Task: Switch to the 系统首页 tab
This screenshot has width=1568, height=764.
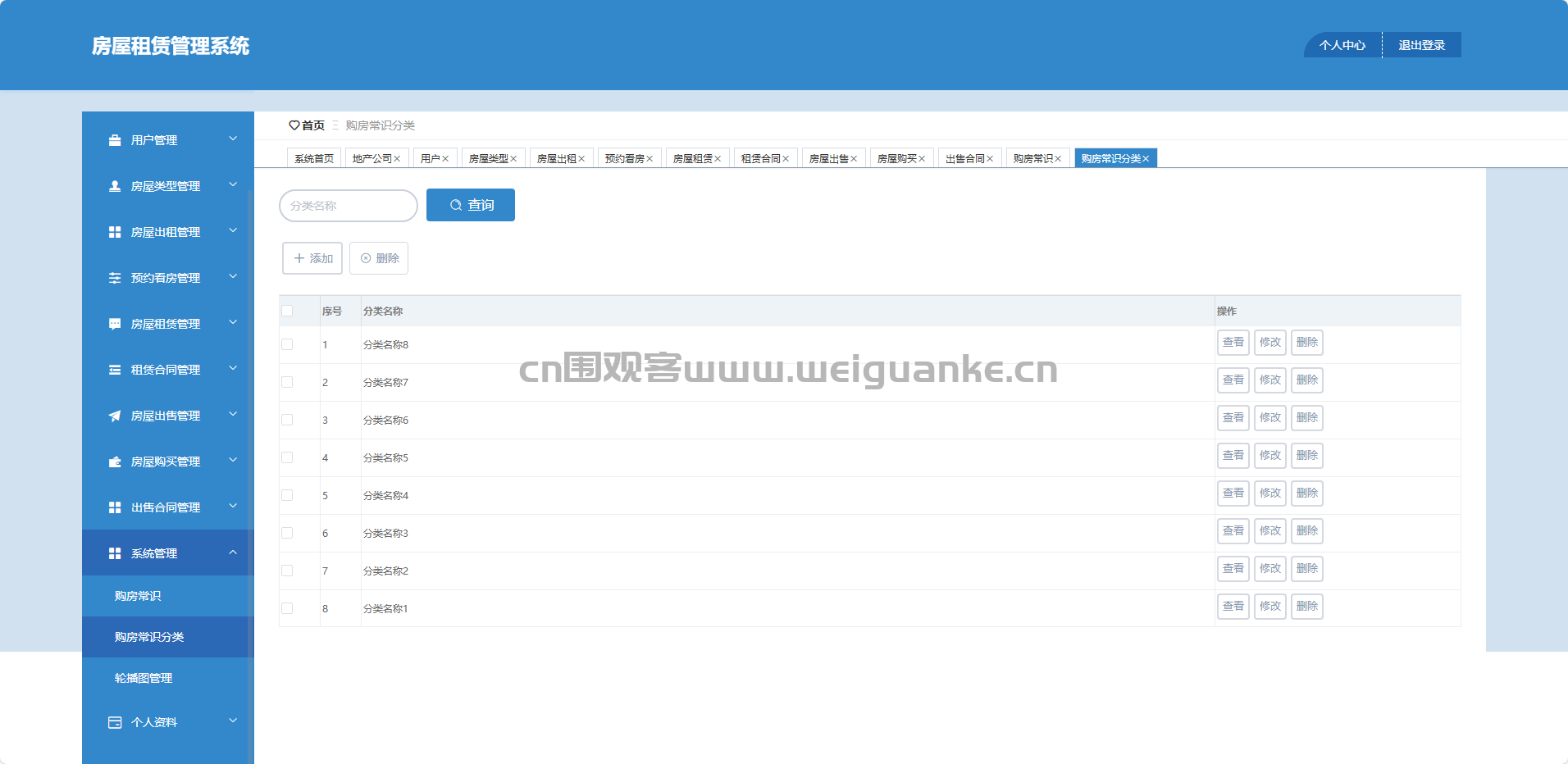Action: tap(314, 158)
